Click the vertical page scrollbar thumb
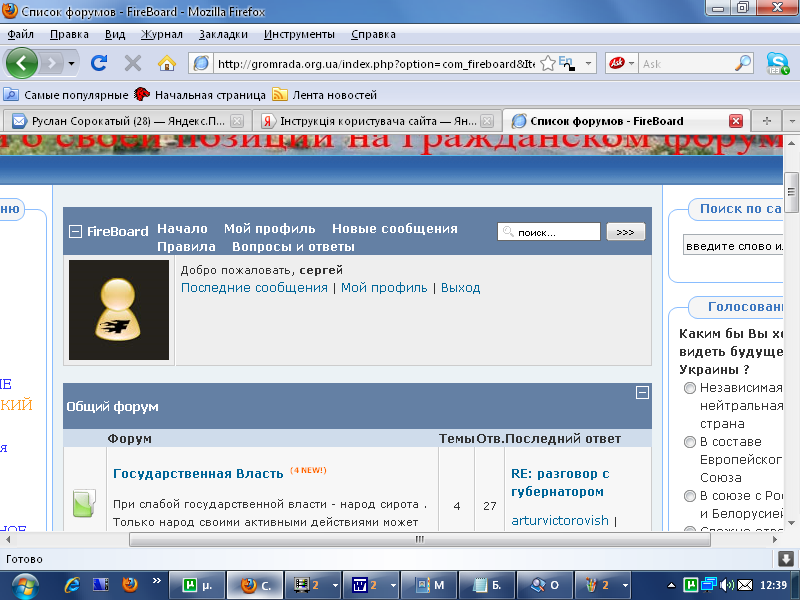 [791, 192]
